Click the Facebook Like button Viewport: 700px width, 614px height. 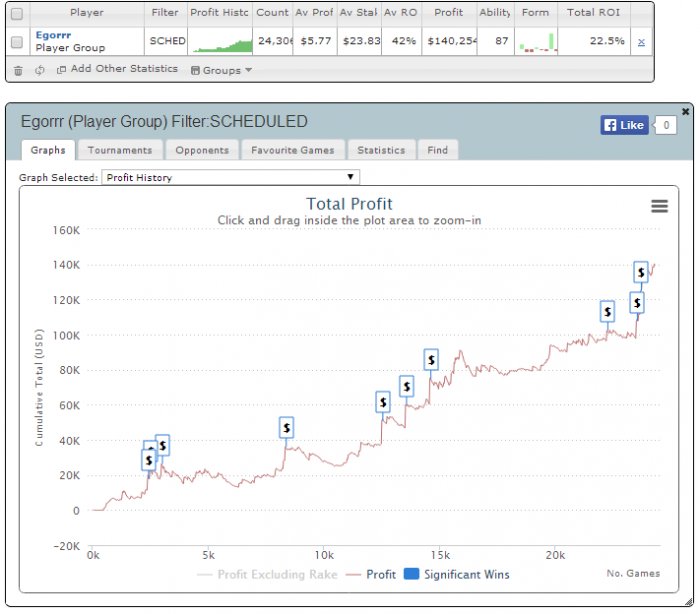click(624, 125)
